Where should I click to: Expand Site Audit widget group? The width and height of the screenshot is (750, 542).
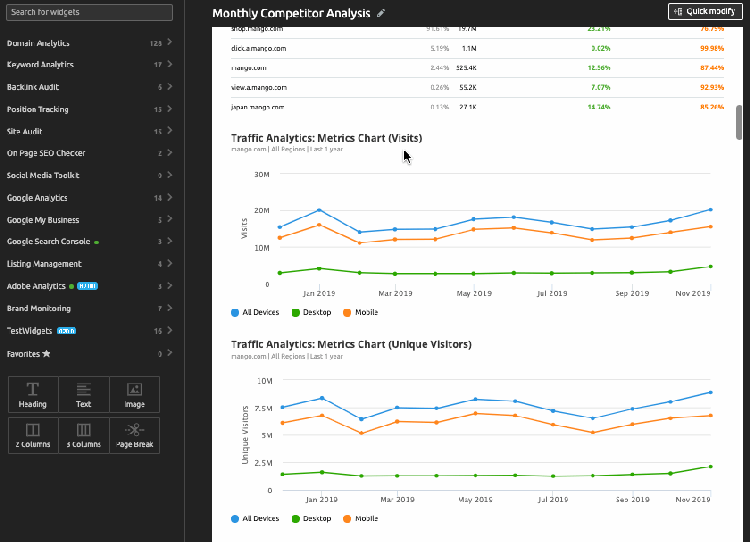click(89, 131)
